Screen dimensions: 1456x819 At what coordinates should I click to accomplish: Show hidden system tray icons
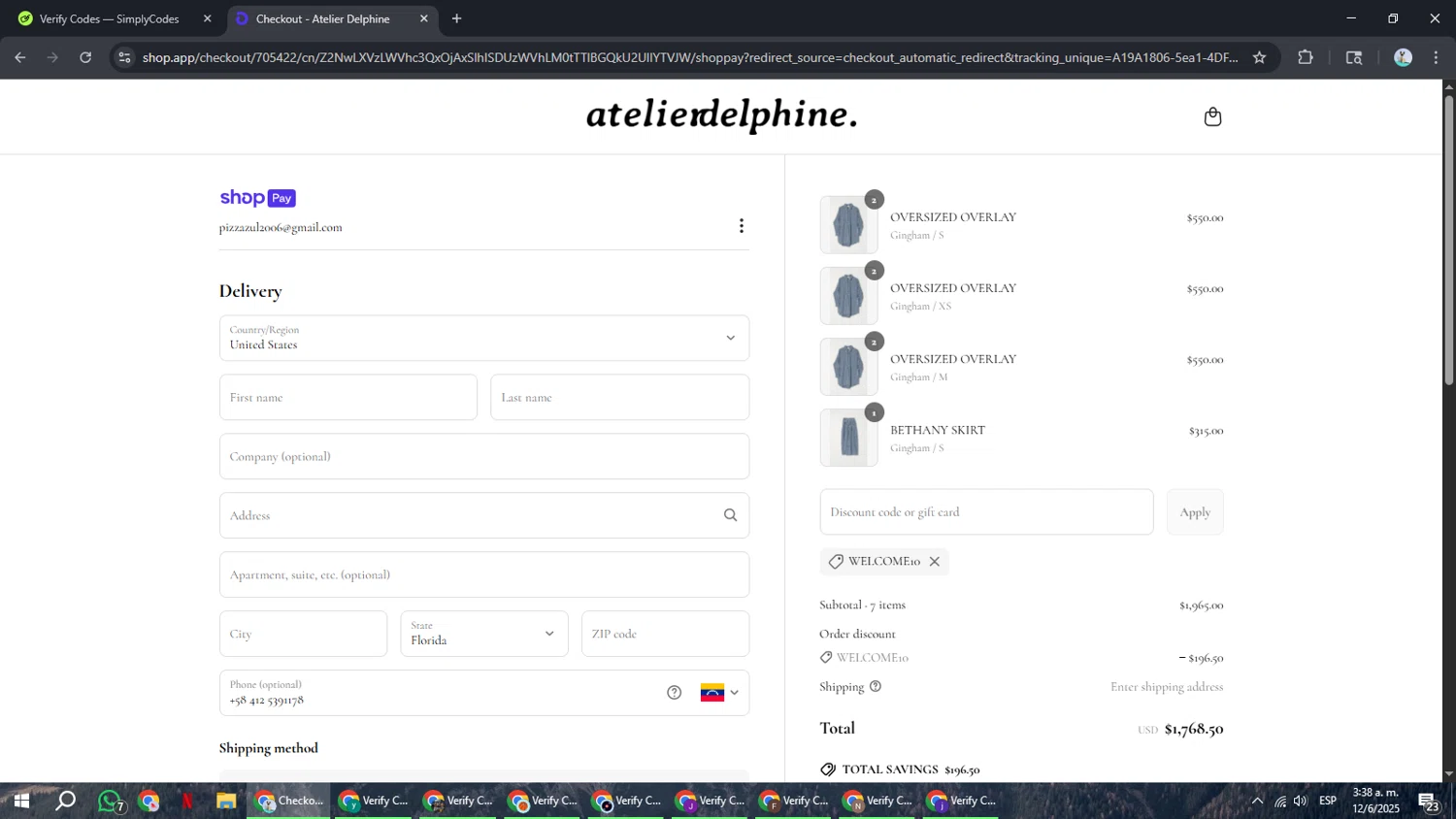[1257, 801]
